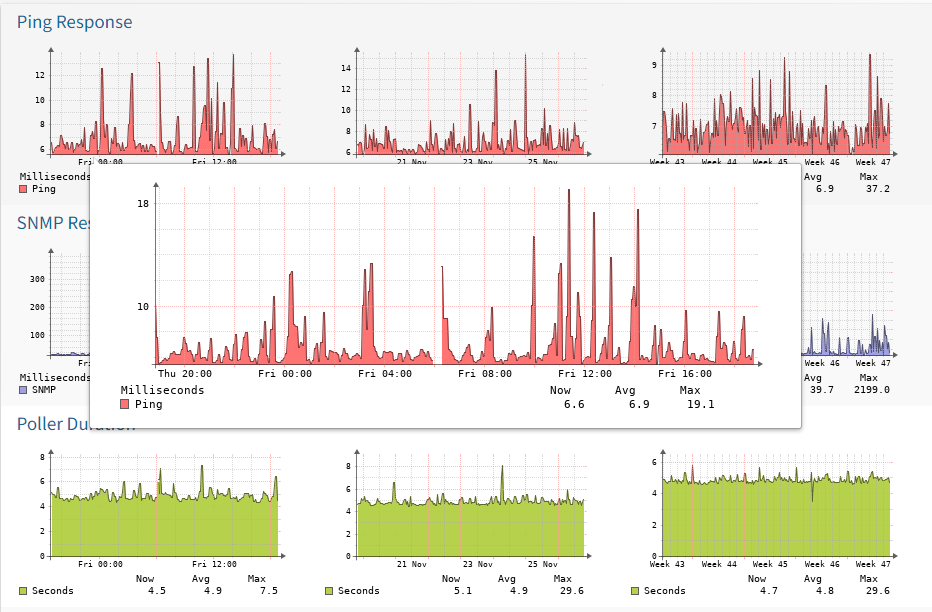Image resolution: width=932 pixels, height=612 pixels.
Task: Select the Poller Duration Now value 4.5
Action: (x=157, y=591)
